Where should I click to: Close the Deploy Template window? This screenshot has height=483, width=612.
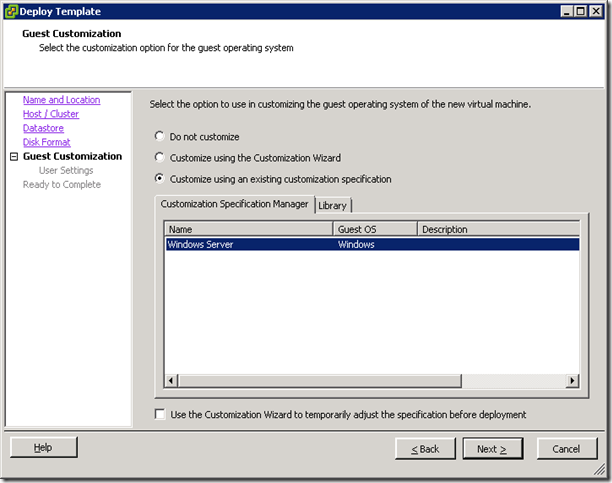[x=596, y=11]
